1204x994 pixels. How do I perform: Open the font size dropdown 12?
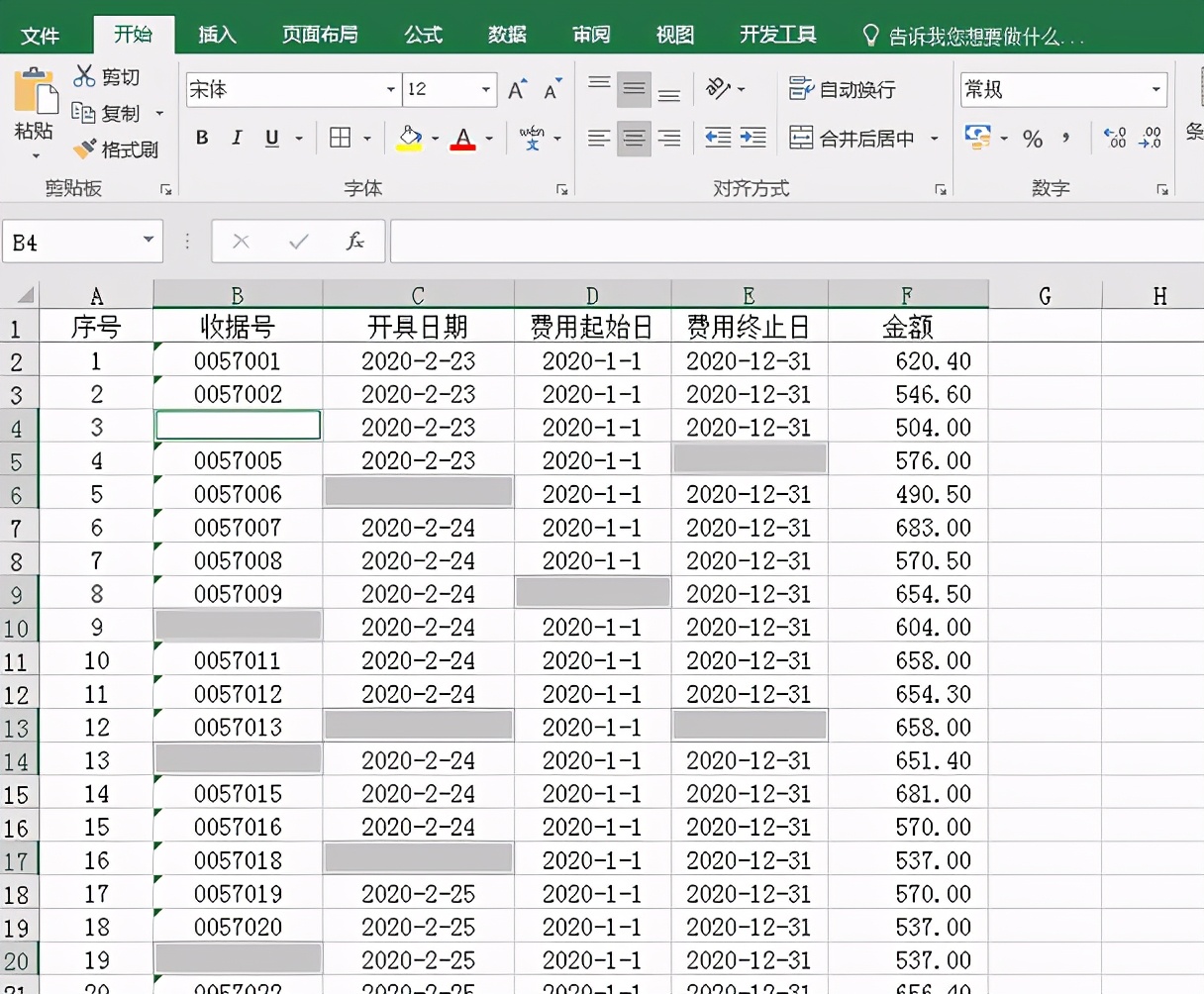[486, 90]
